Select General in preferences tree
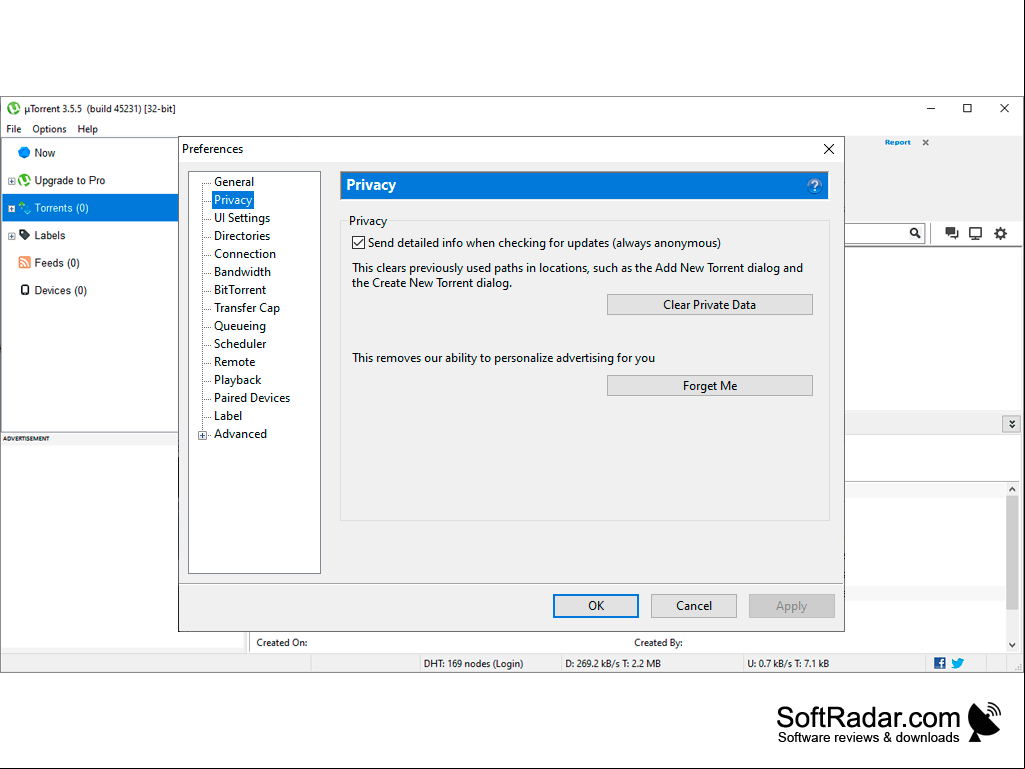 tap(234, 182)
